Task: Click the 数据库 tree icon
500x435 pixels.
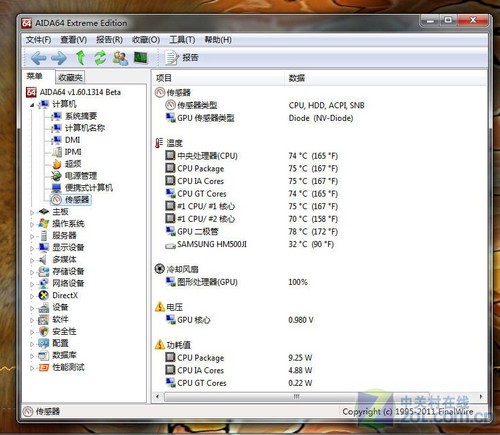Action: click(44, 355)
